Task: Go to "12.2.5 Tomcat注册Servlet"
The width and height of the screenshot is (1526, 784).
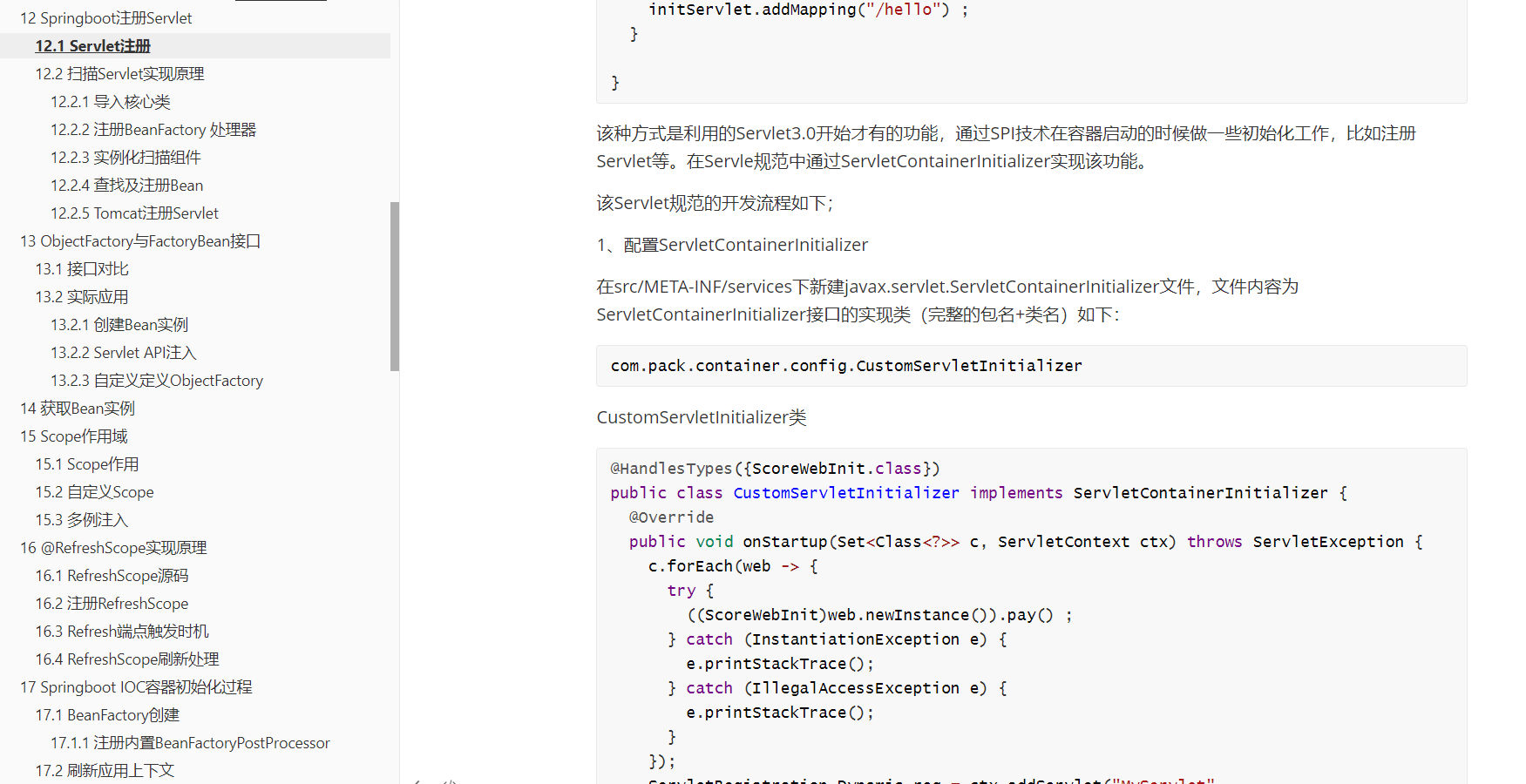Action: 134,213
